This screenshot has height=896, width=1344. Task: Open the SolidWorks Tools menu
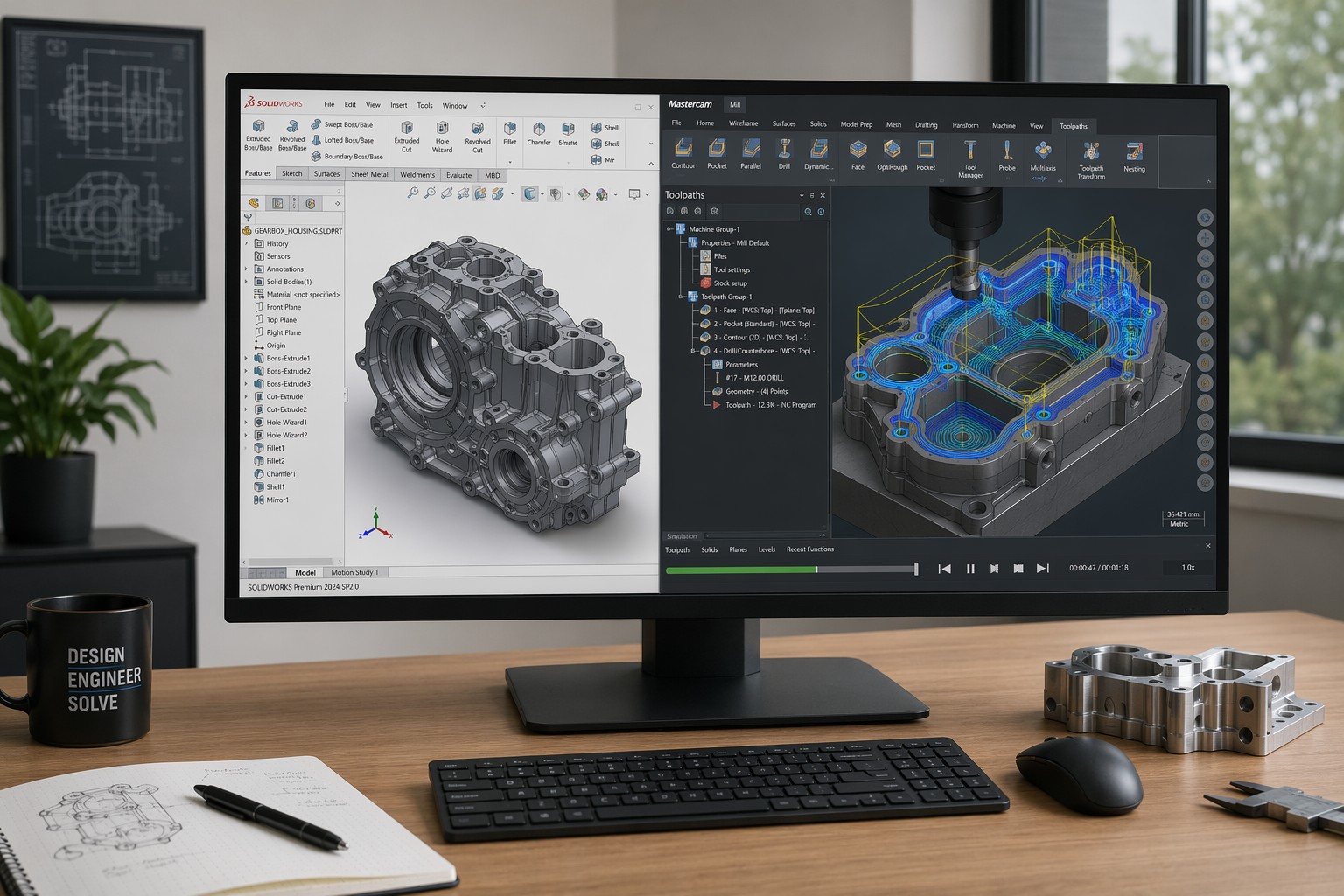(x=425, y=105)
